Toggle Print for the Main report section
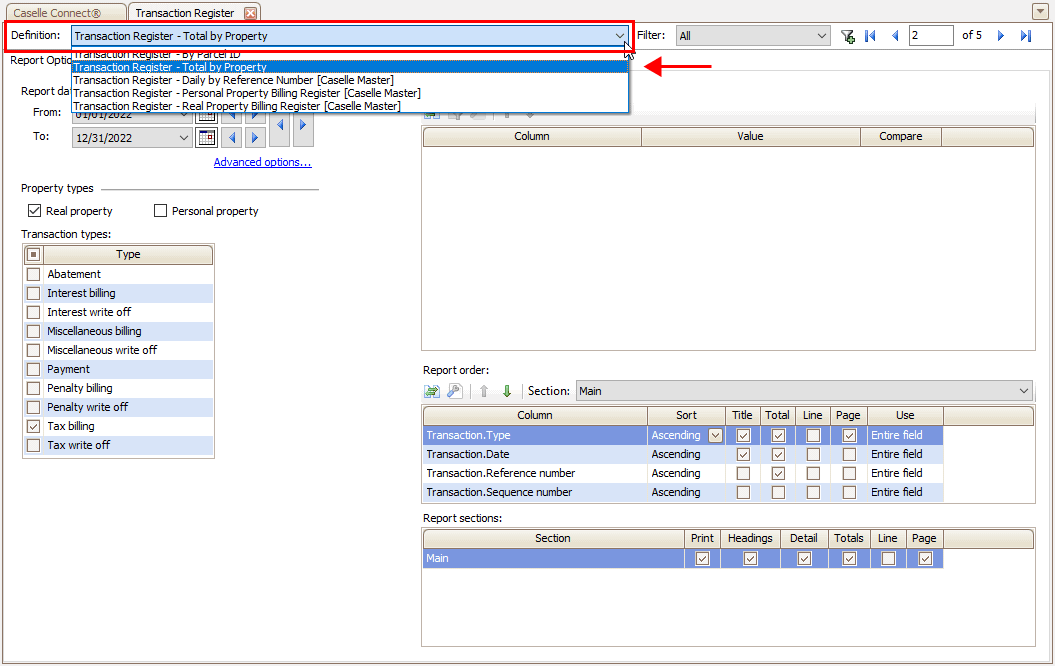The image size is (1055, 666). pyautogui.click(x=702, y=558)
